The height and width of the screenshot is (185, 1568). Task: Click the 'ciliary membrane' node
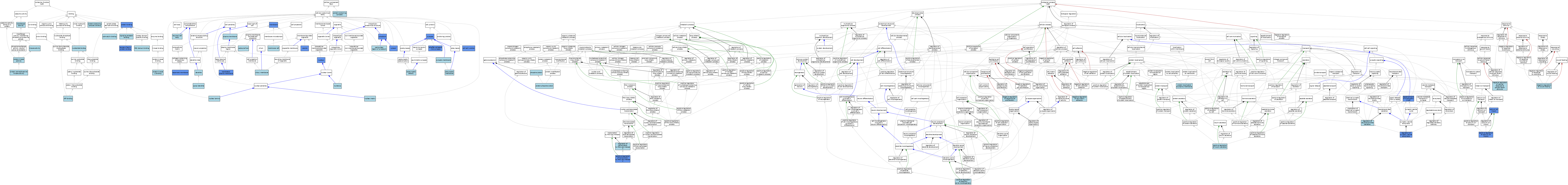pos(262,73)
